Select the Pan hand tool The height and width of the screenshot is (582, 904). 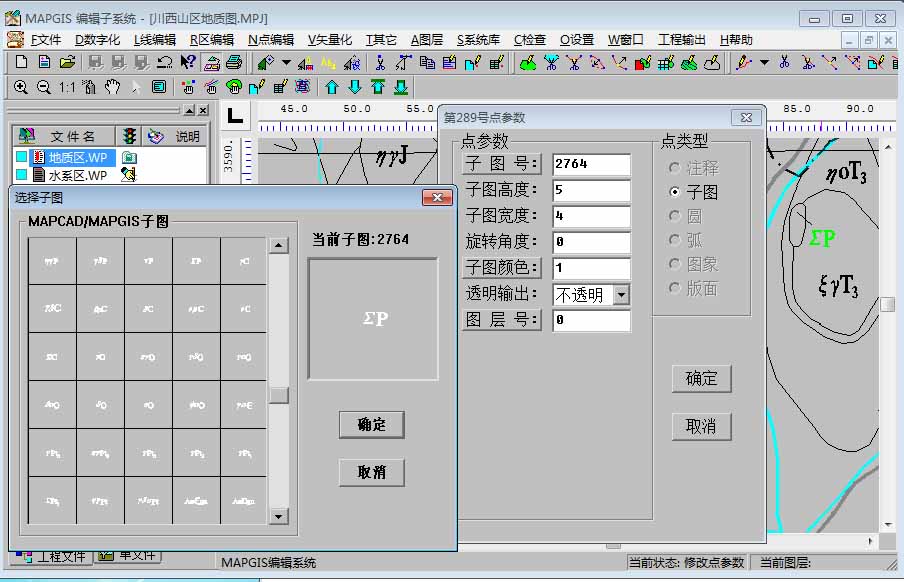click(x=112, y=87)
